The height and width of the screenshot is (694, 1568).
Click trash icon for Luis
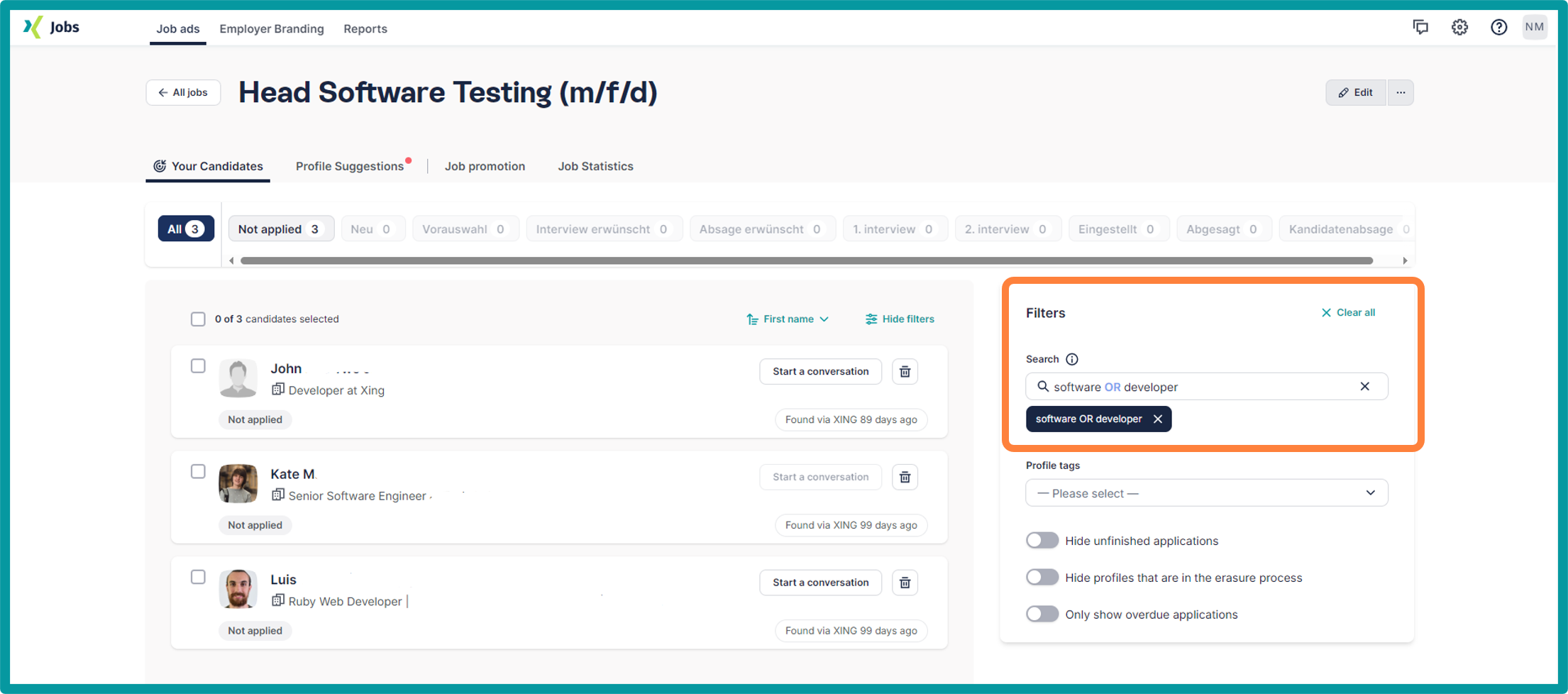905,583
